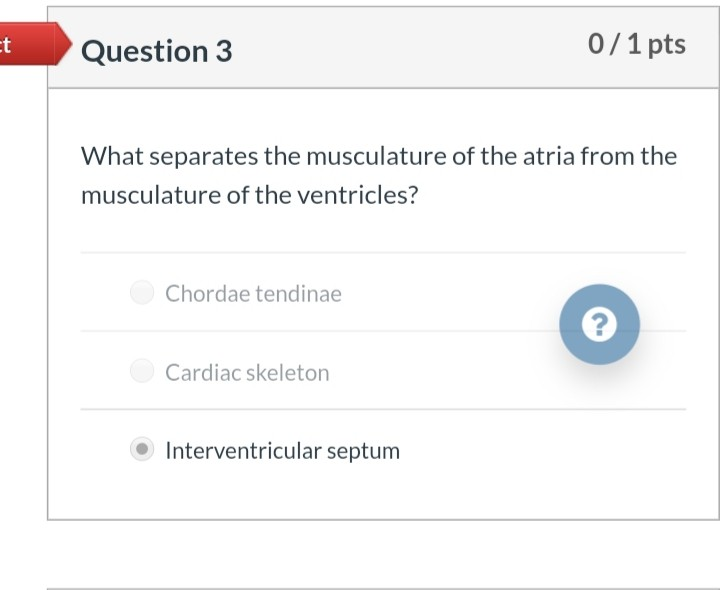Viewport: 720px width, 590px height.
Task: Click the gray Question 3 header bar
Action: click(x=383, y=48)
